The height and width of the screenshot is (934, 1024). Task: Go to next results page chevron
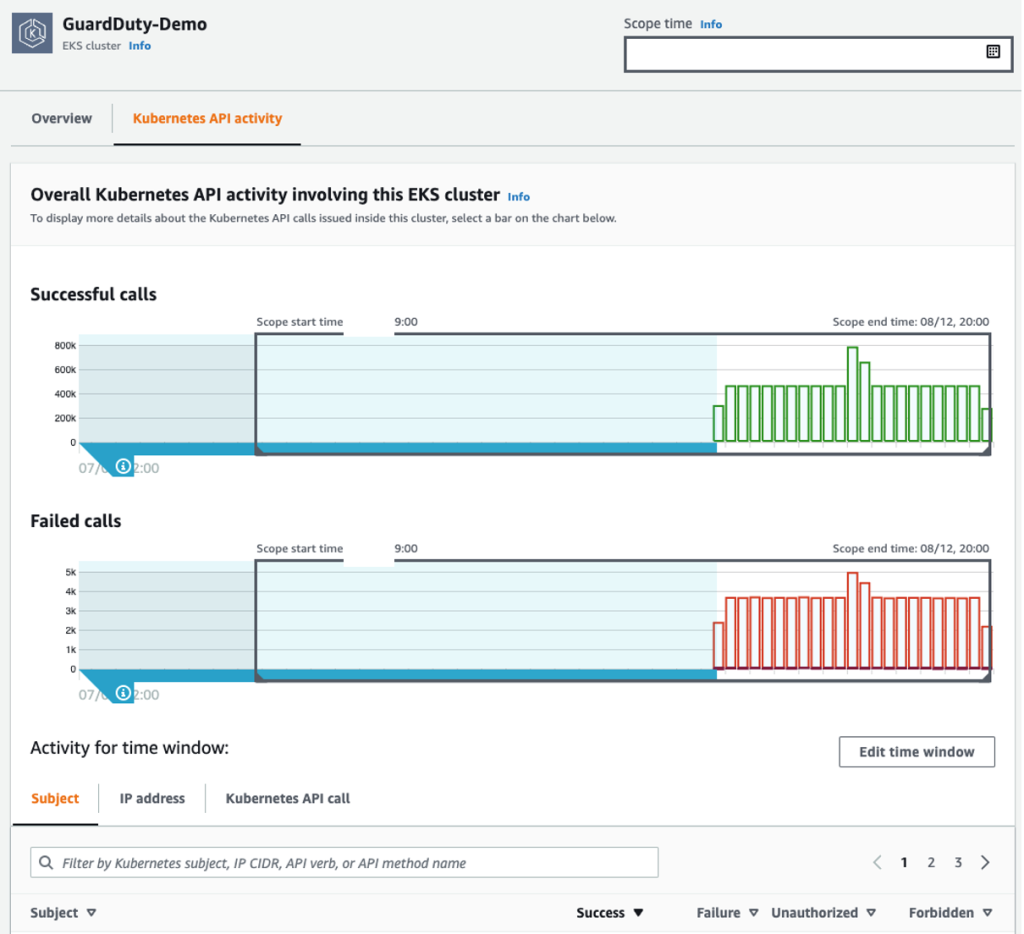tap(985, 862)
